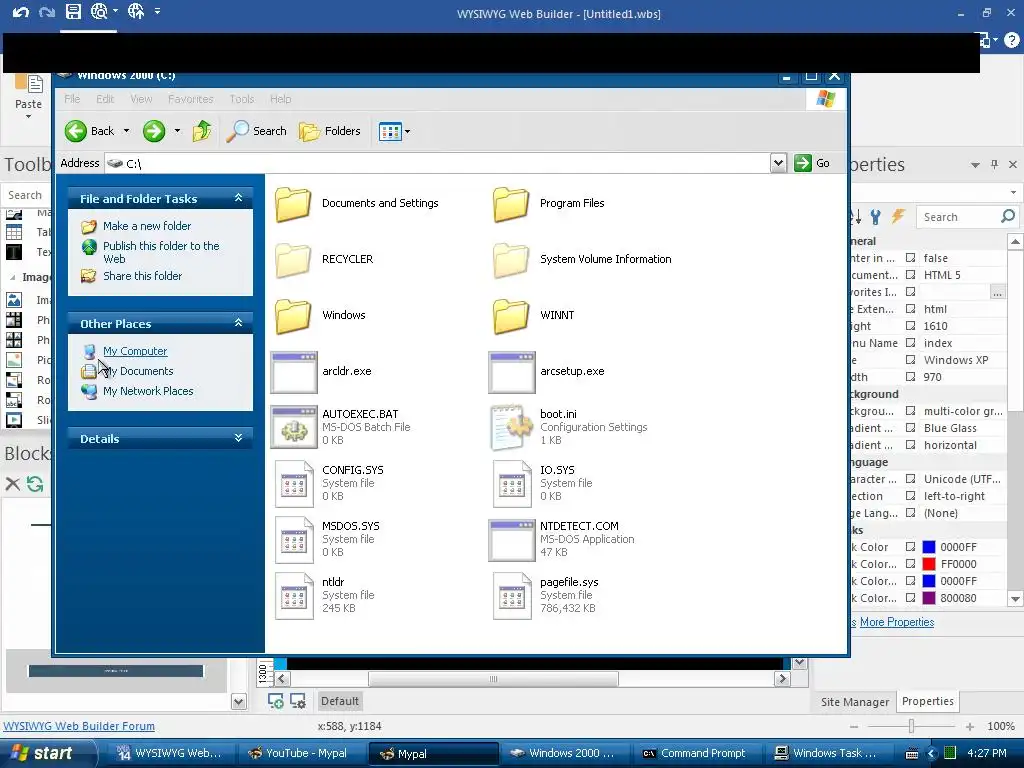Select the CONFIG.SYS file icon
Image resolution: width=1024 pixels, height=768 pixels.
click(x=294, y=484)
